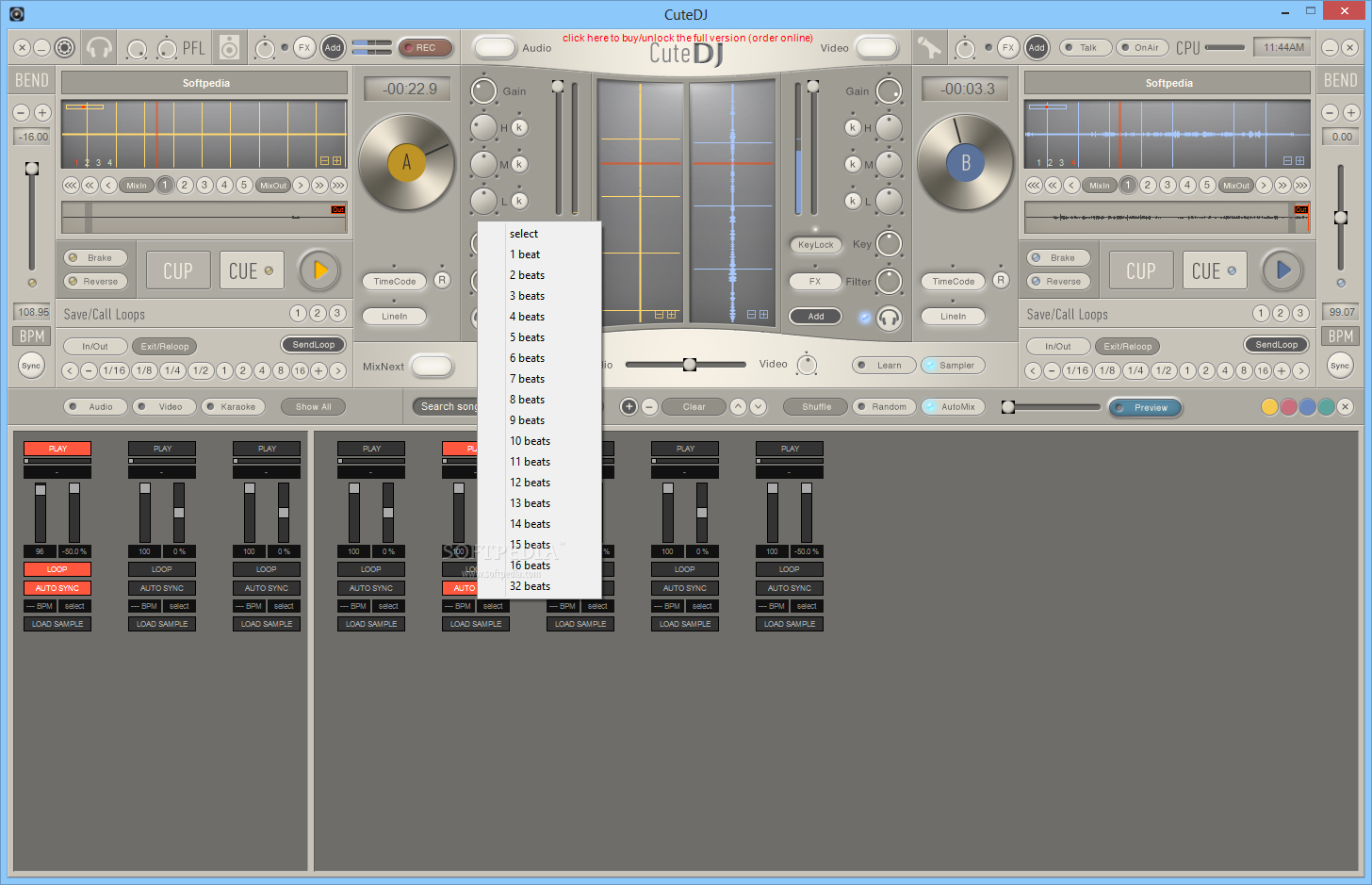
Task: Filter browser by Karaoke
Action: pos(234,406)
